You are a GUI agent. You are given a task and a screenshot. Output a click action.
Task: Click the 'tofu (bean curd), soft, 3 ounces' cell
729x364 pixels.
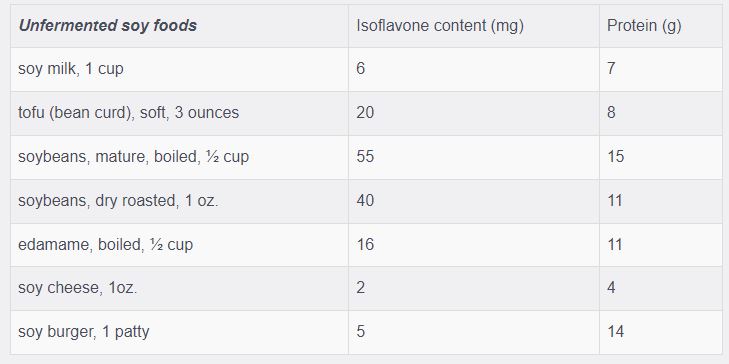coord(179,113)
